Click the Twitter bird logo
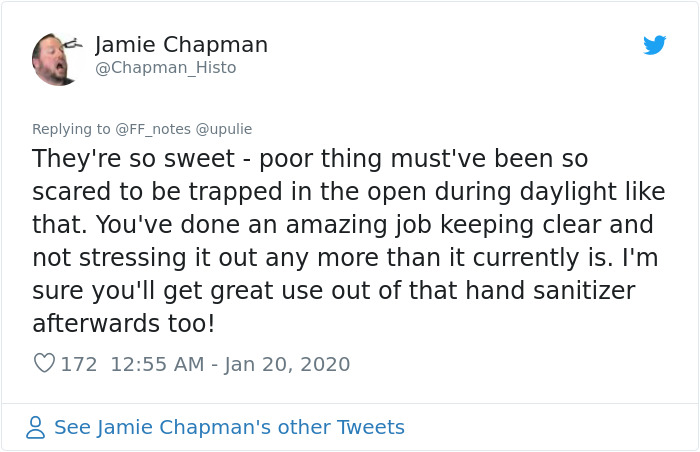Viewport: 700px width, 452px height. click(x=655, y=45)
